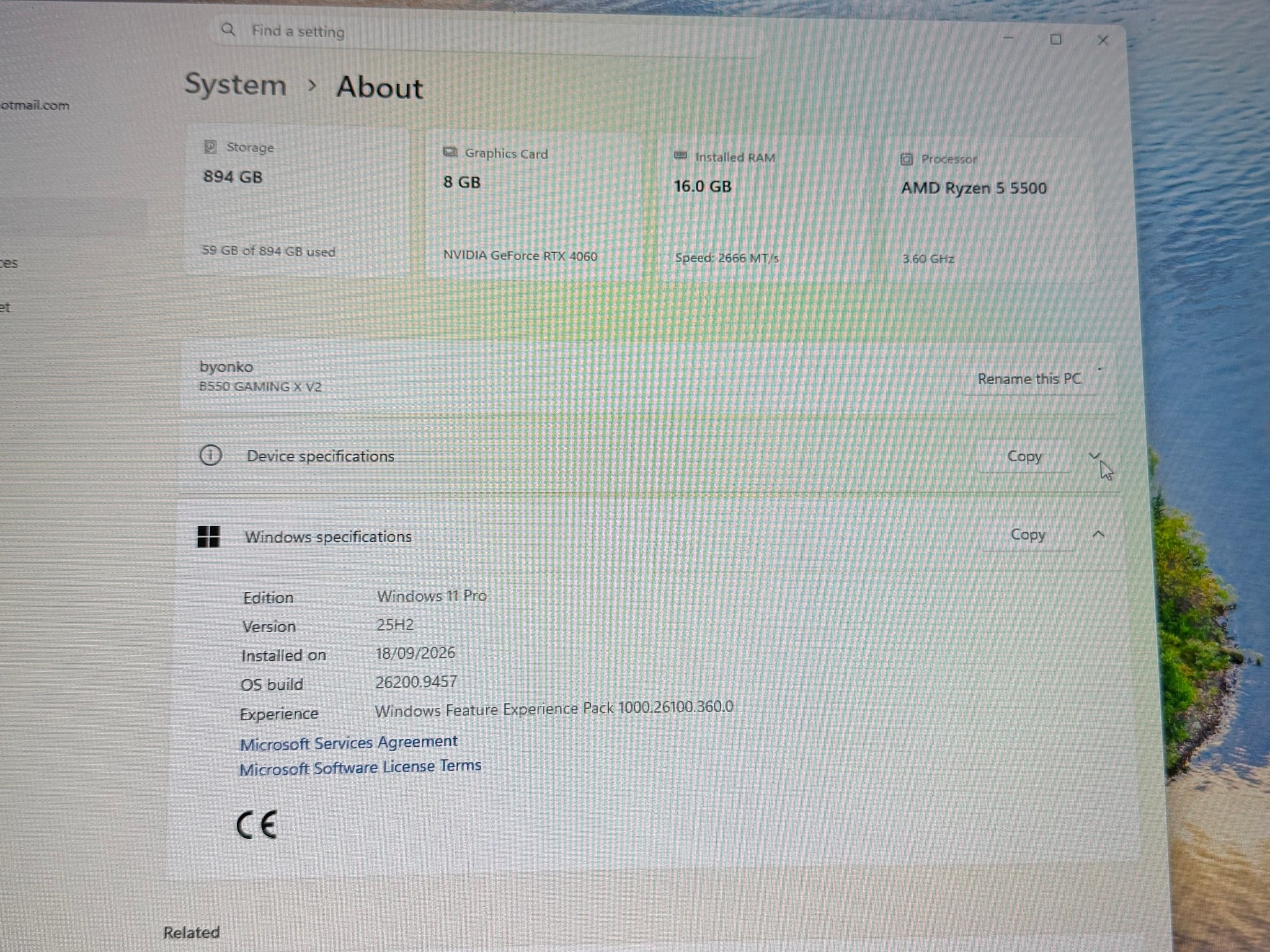The image size is (1270, 952).
Task: Click the search magnifier icon
Action: tap(228, 30)
